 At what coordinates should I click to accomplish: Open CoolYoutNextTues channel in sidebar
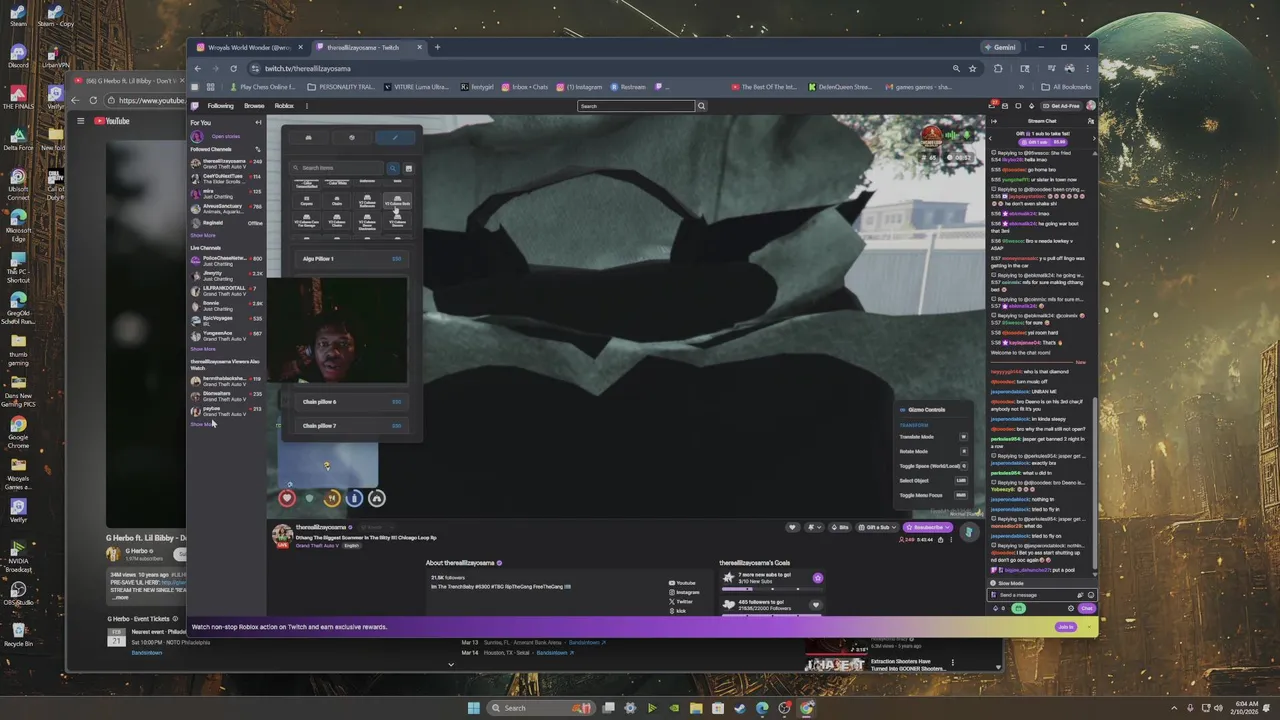click(226, 178)
